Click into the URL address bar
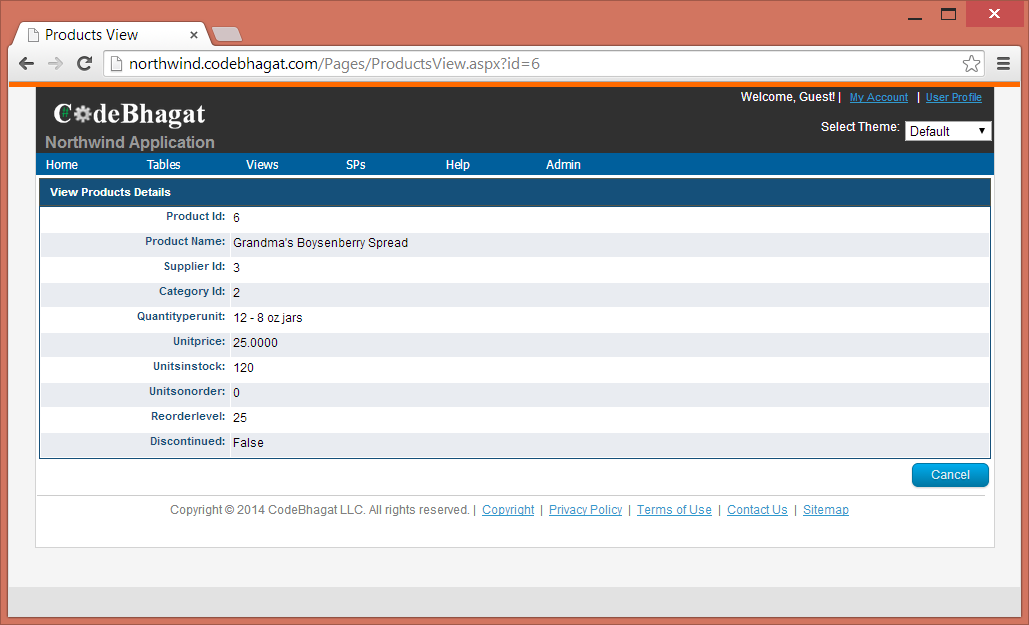The height and width of the screenshot is (625, 1029). click(x=540, y=64)
